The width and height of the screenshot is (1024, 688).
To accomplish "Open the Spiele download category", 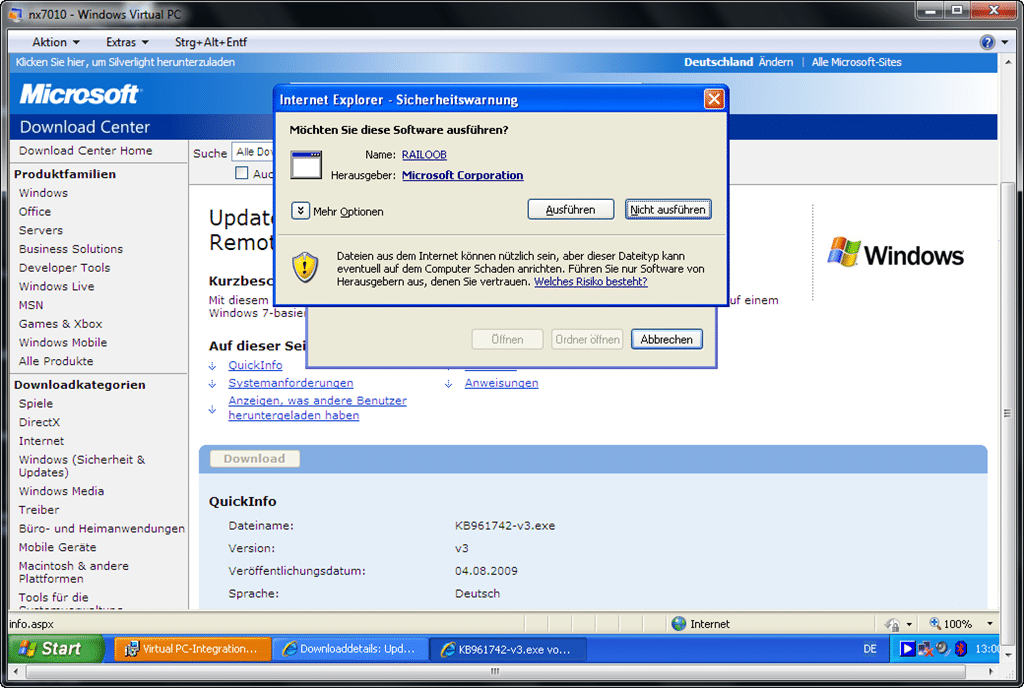I will (x=36, y=403).
